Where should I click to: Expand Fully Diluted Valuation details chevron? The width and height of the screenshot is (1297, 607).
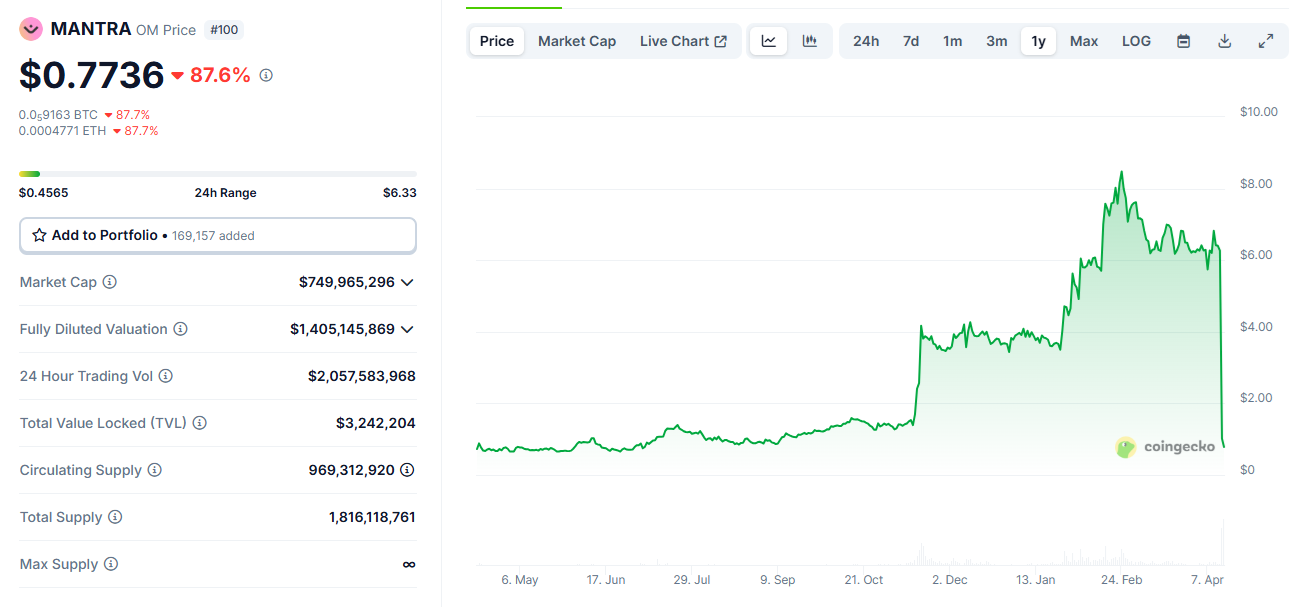tap(407, 329)
